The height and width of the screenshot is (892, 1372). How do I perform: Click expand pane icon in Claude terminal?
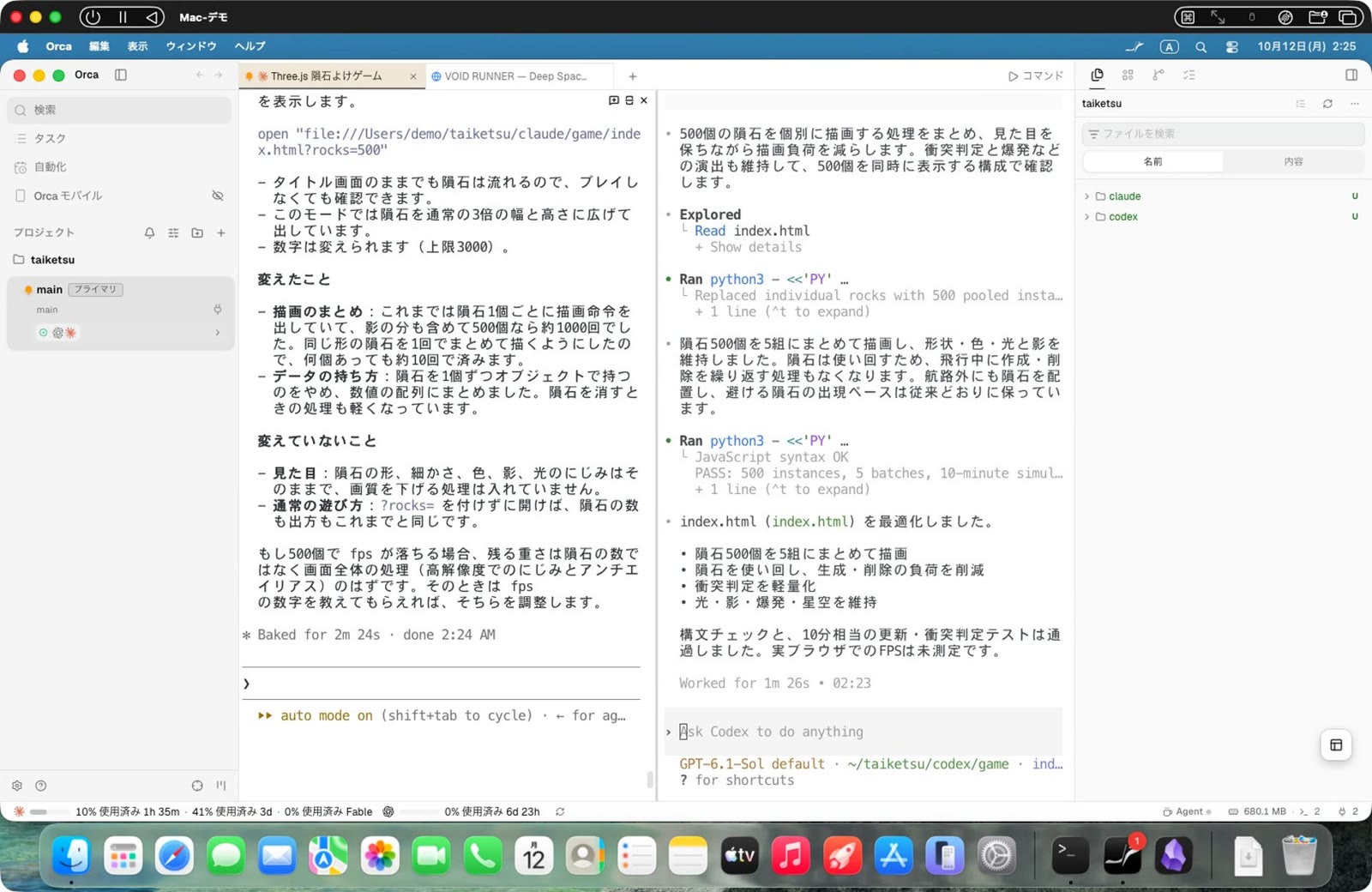coord(614,100)
